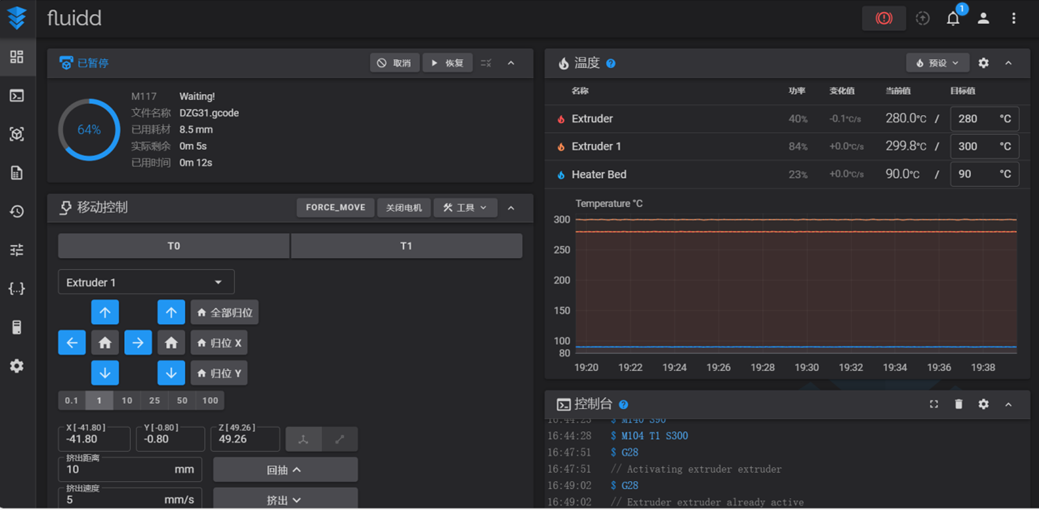Home all axes with center home icon
Screen dimensions: 1039x510
pyautogui.click(x=105, y=343)
